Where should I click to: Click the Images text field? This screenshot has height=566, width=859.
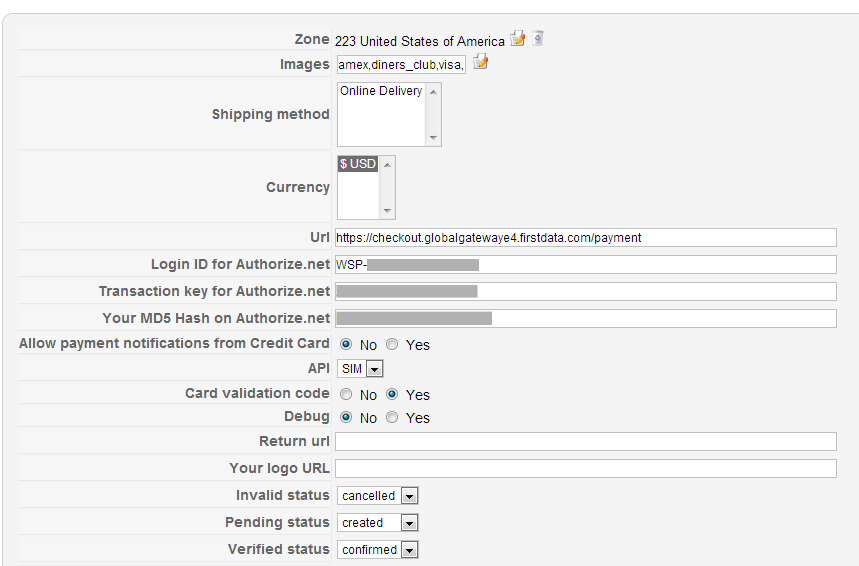pyautogui.click(x=401, y=65)
